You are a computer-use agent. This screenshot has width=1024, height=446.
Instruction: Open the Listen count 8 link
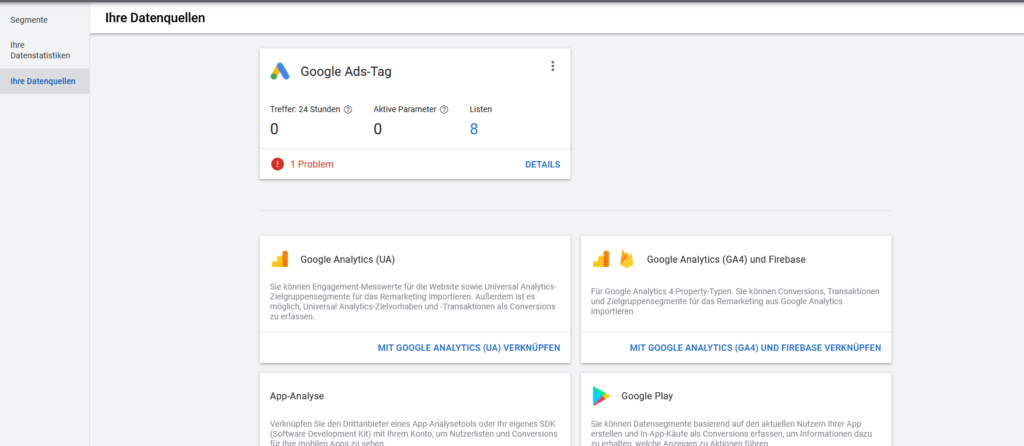[474, 129]
